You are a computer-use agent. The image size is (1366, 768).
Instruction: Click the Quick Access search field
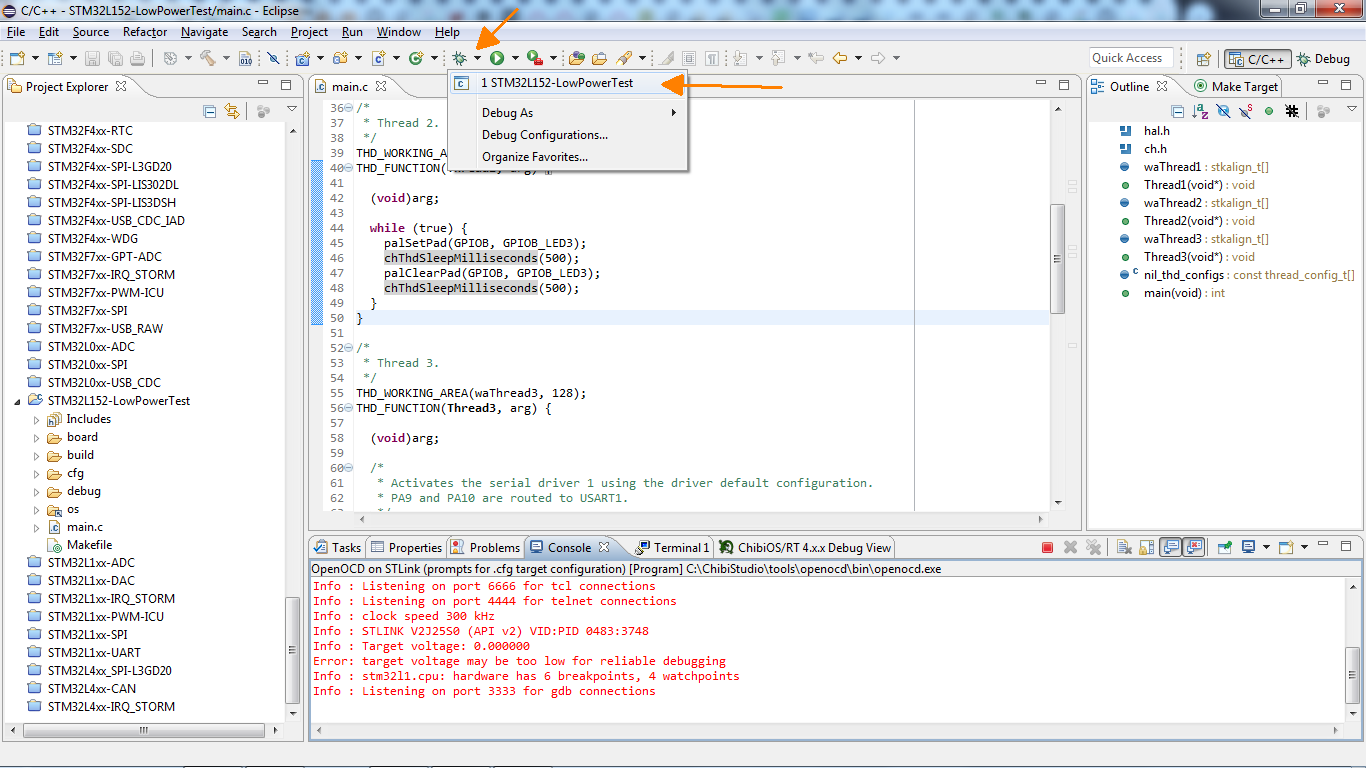click(x=1130, y=58)
